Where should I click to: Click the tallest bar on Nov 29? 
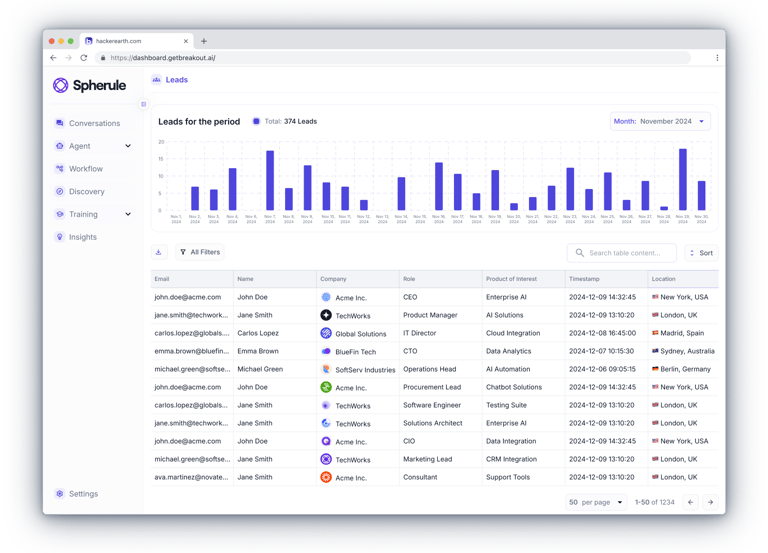683,179
